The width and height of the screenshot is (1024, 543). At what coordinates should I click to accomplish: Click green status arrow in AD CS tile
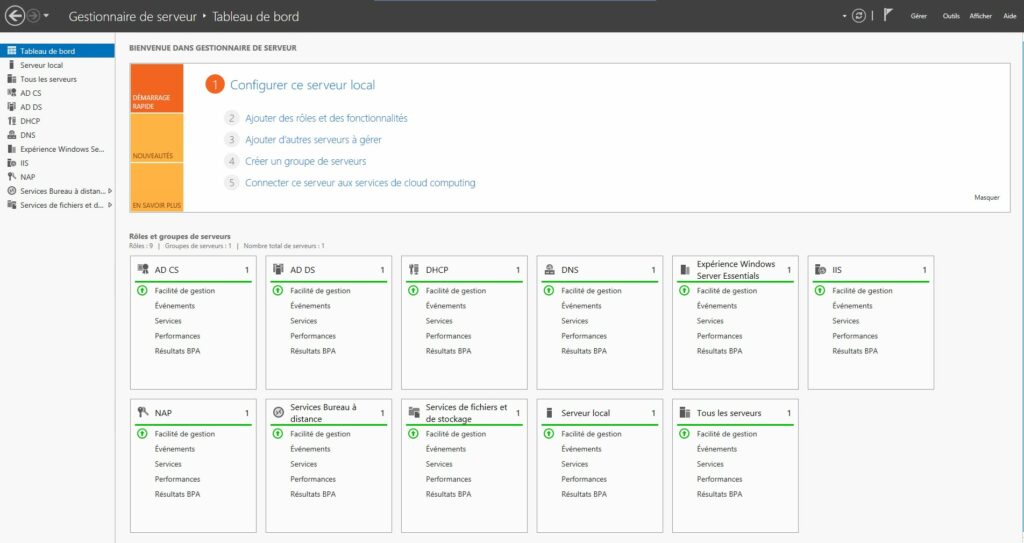coord(142,291)
